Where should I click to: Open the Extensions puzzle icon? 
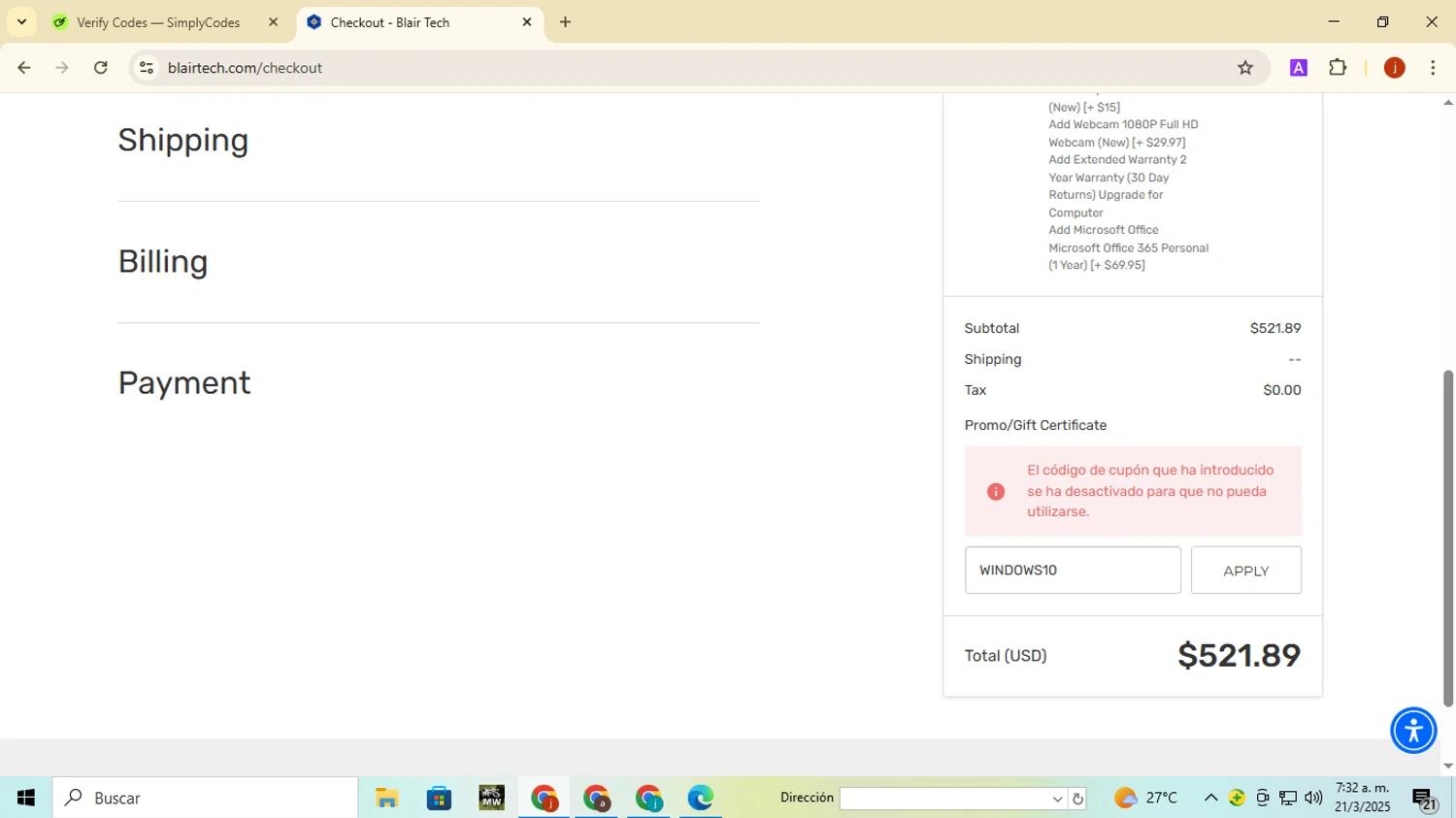click(x=1338, y=68)
